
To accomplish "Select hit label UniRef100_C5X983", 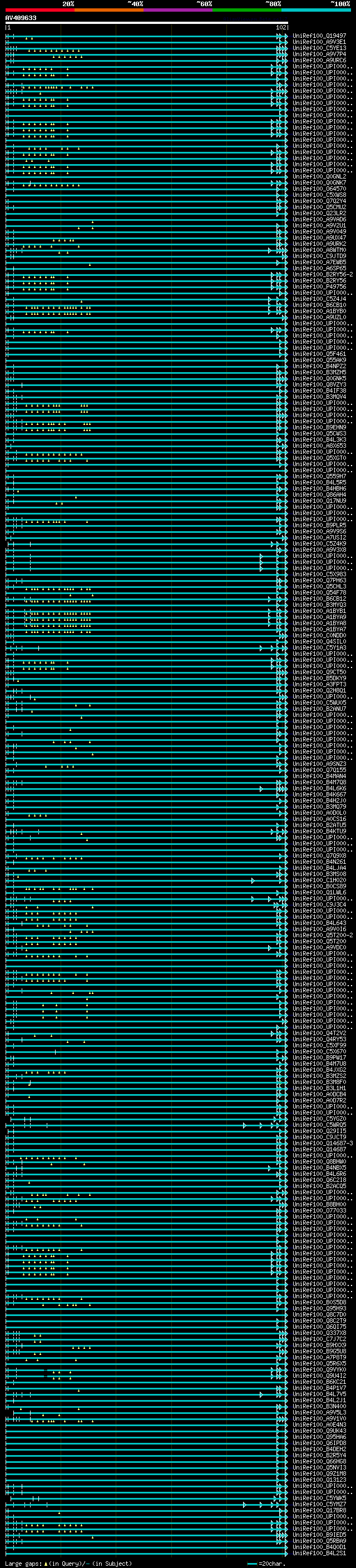I will [319, 575].
